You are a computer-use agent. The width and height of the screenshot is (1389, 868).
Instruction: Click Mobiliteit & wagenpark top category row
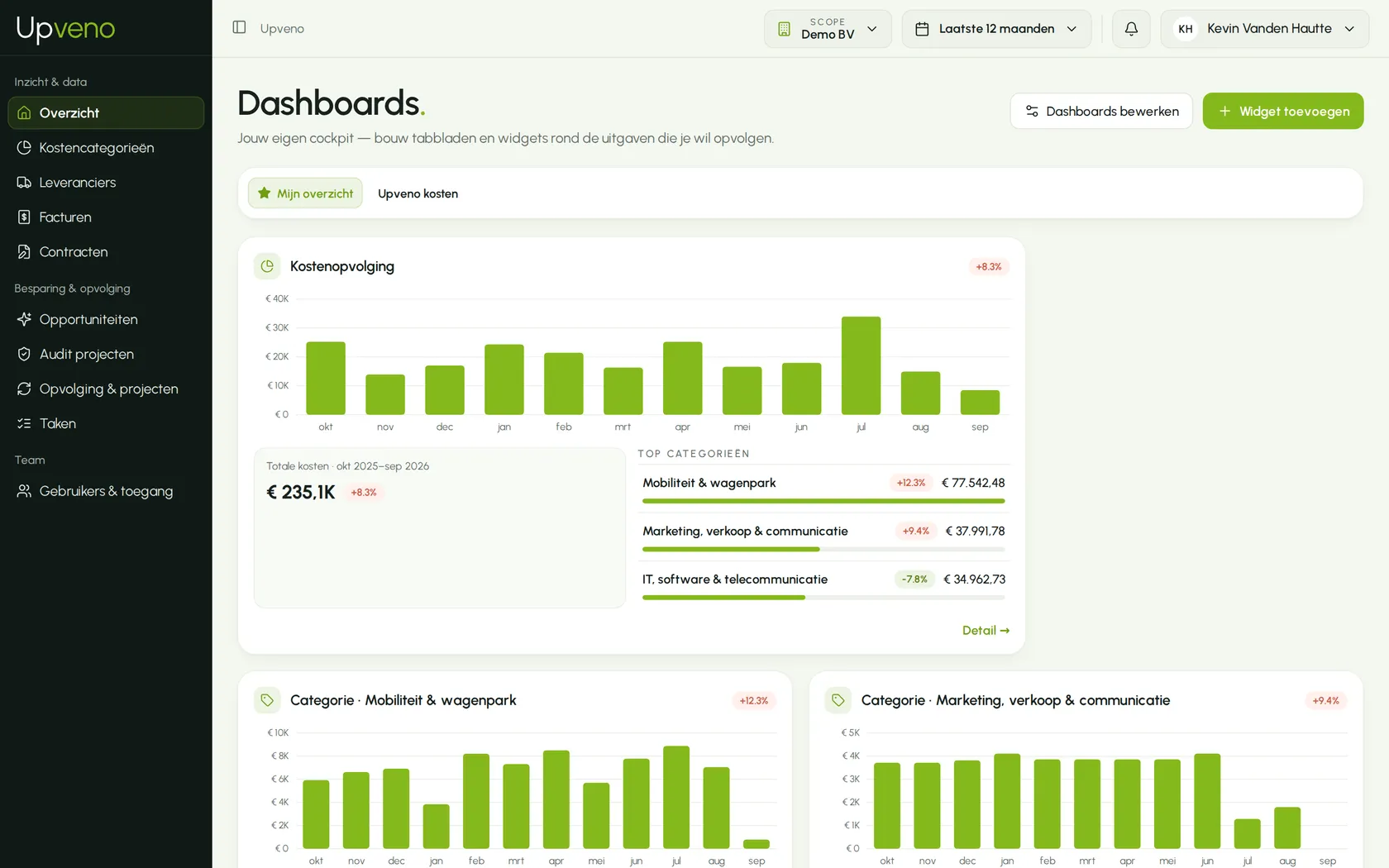pos(823,488)
